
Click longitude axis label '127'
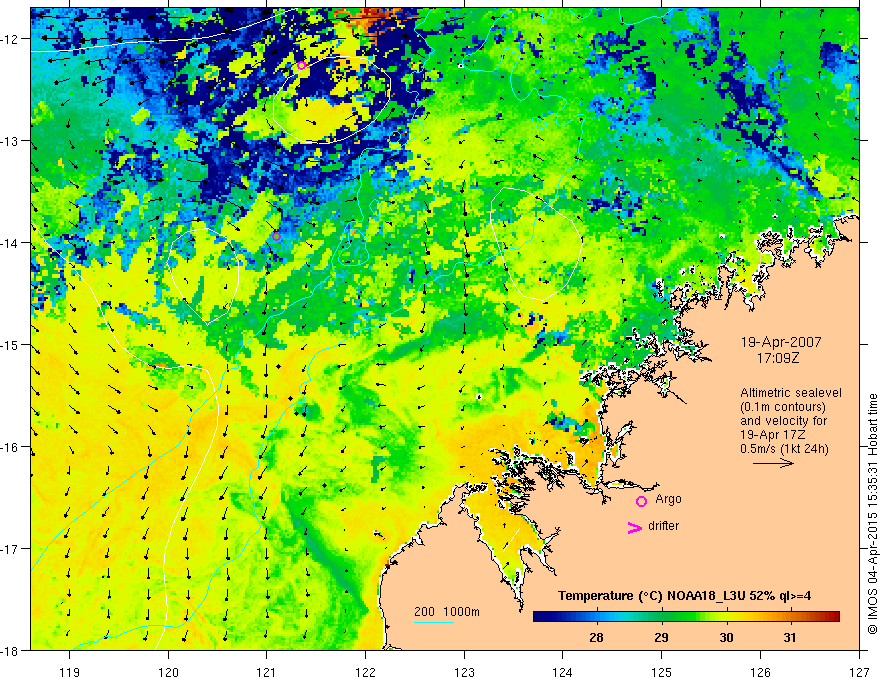(859, 672)
